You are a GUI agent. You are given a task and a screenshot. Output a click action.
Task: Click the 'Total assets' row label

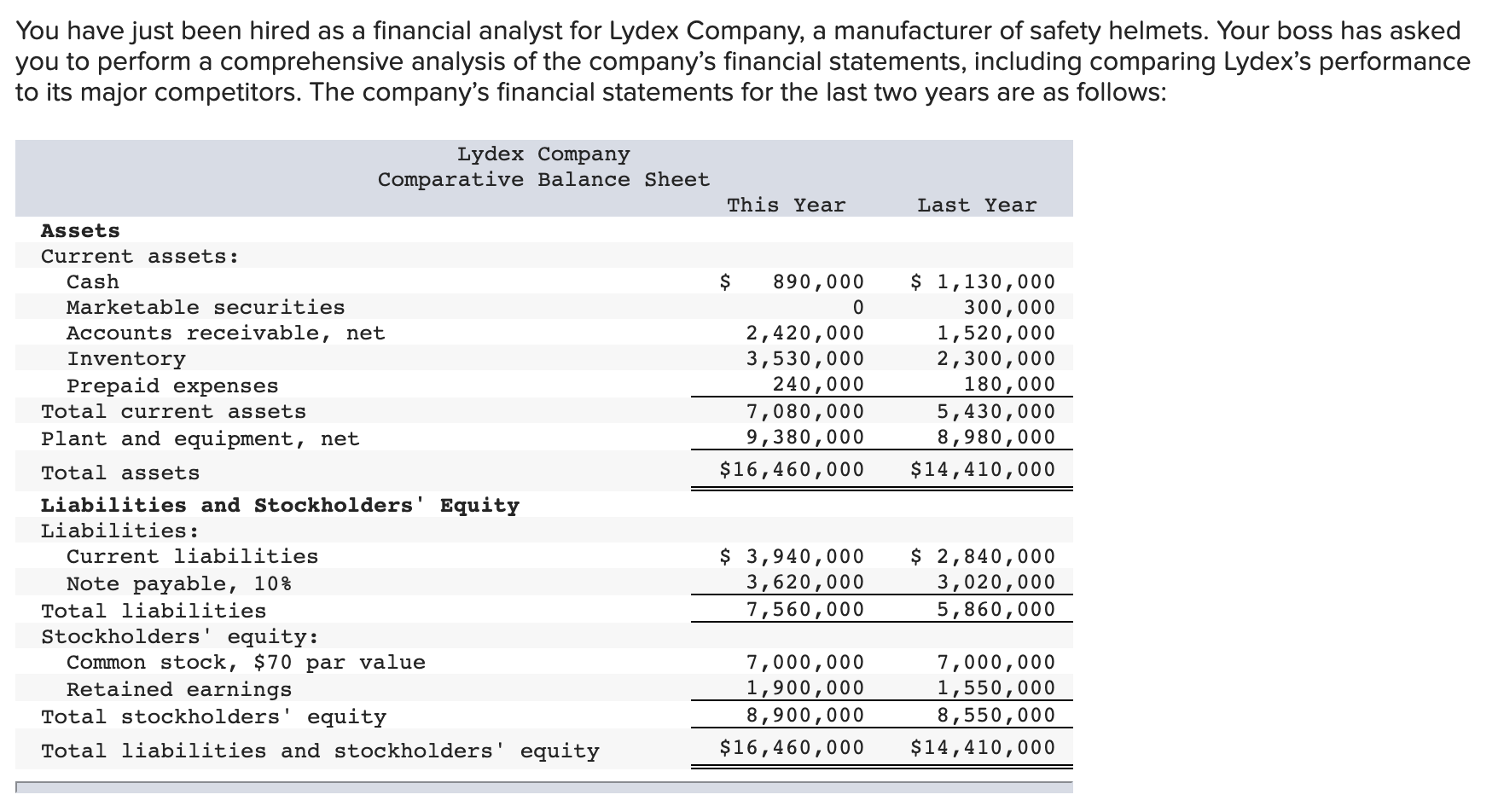120,473
